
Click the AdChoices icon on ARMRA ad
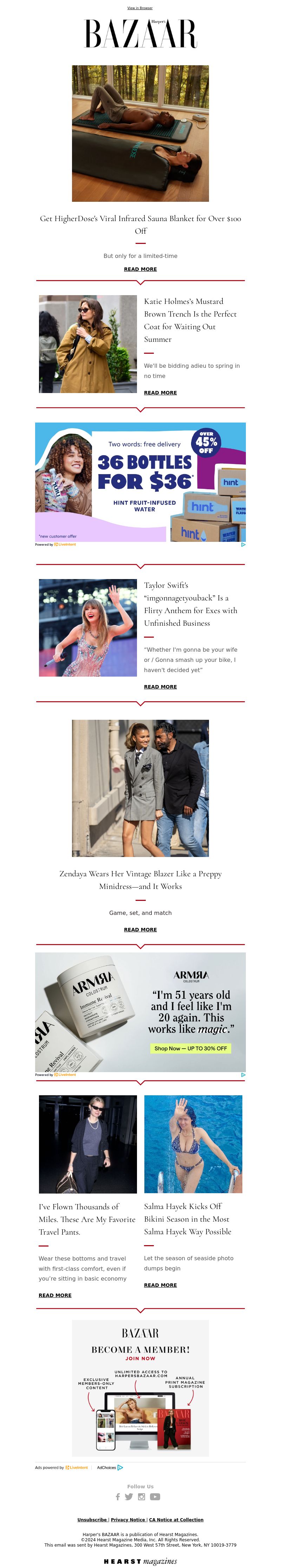click(x=243, y=1075)
